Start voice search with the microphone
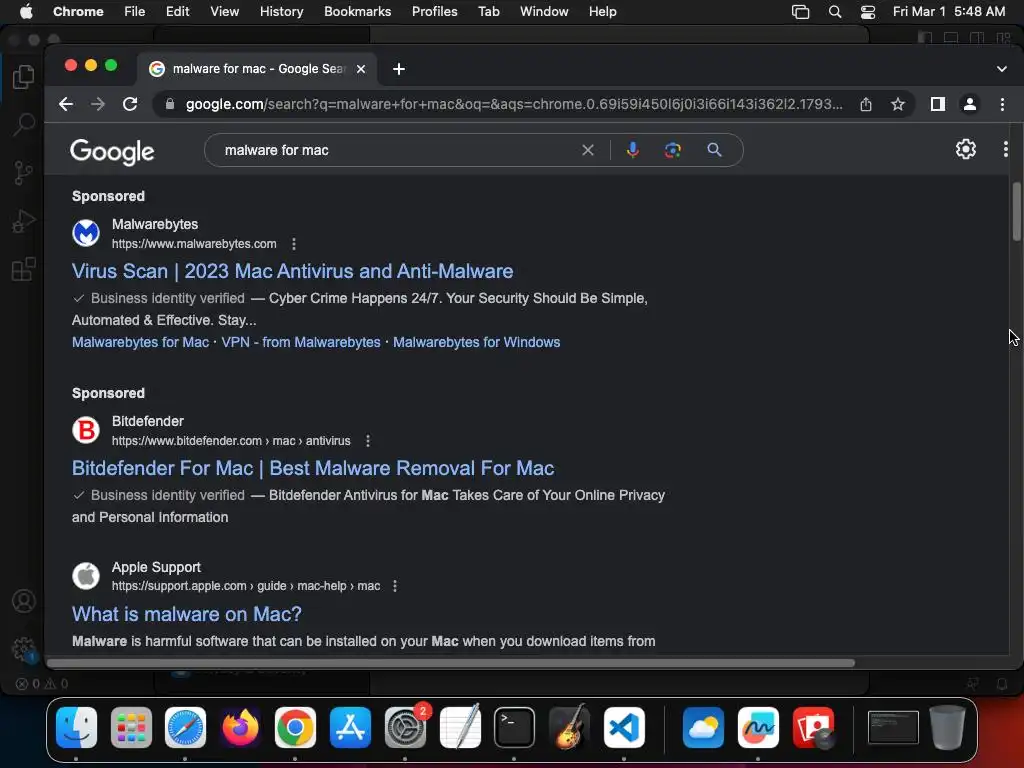 (x=632, y=150)
